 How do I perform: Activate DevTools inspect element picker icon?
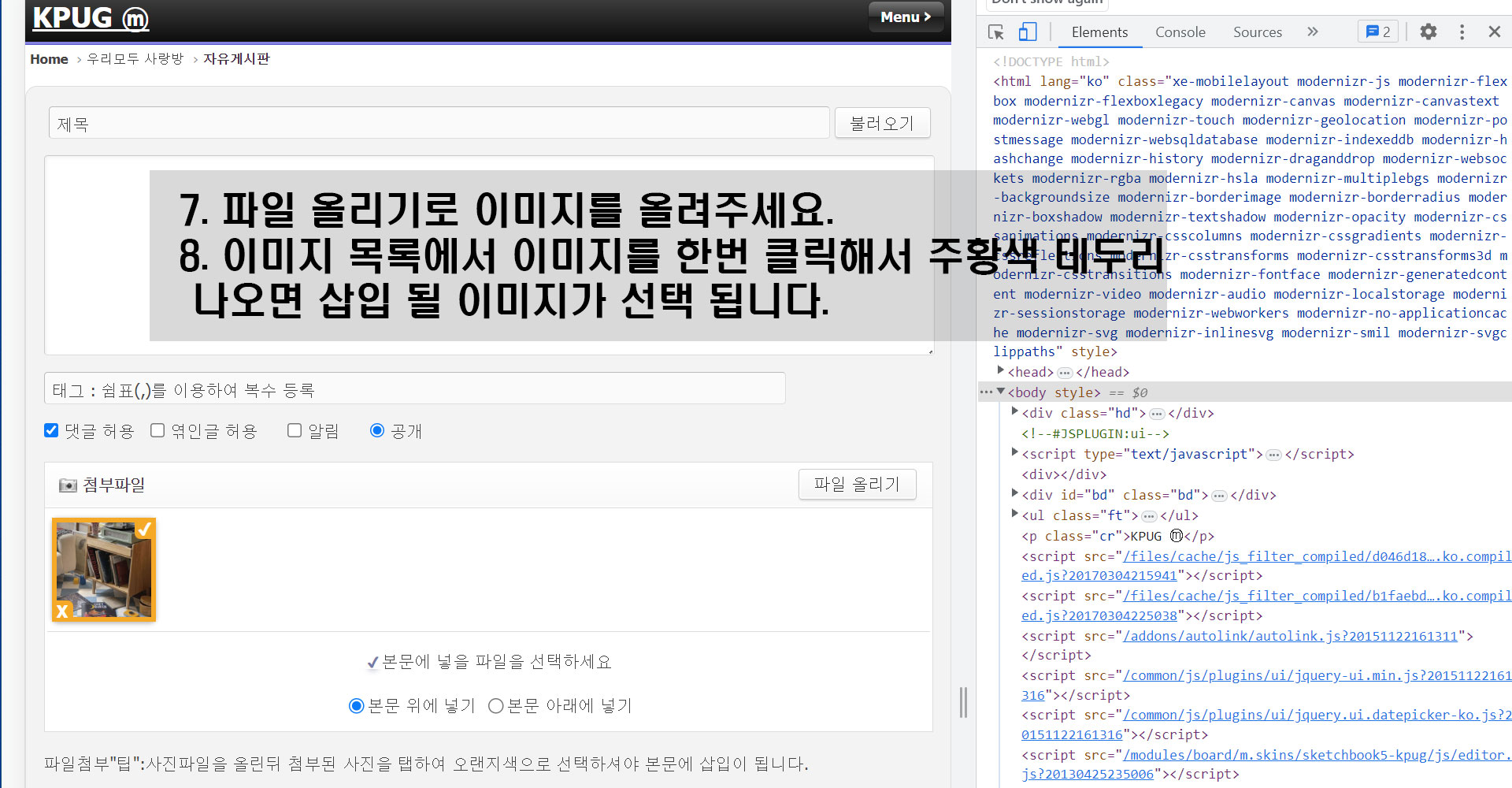[x=996, y=32]
